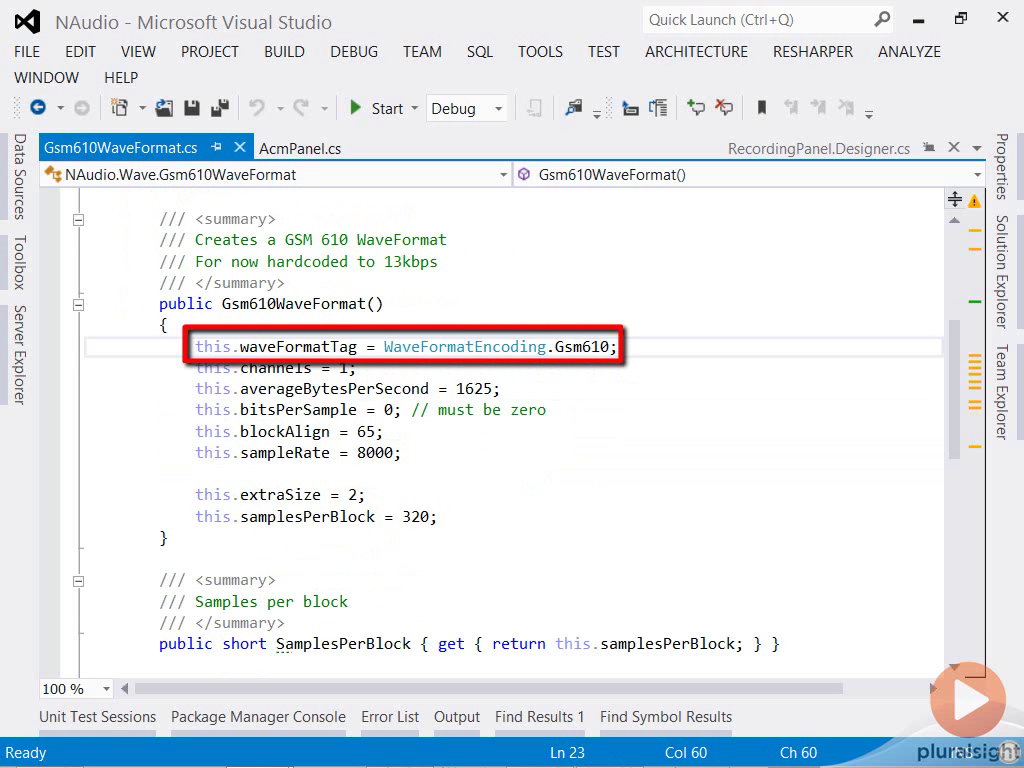Open the Package Manager Console tab
Viewport: 1024px width, 768px height.
coord(258,717)
